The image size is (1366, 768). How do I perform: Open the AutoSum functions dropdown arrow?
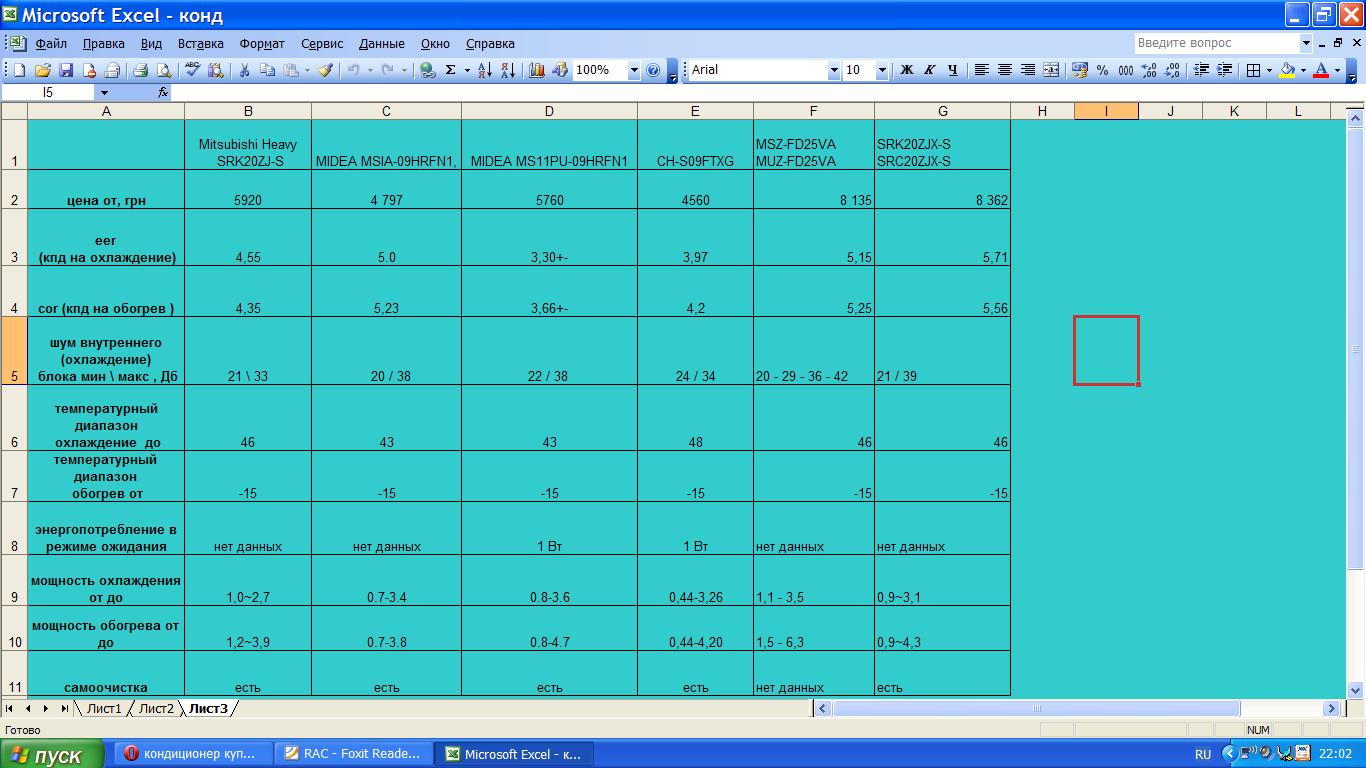(467, 70)
